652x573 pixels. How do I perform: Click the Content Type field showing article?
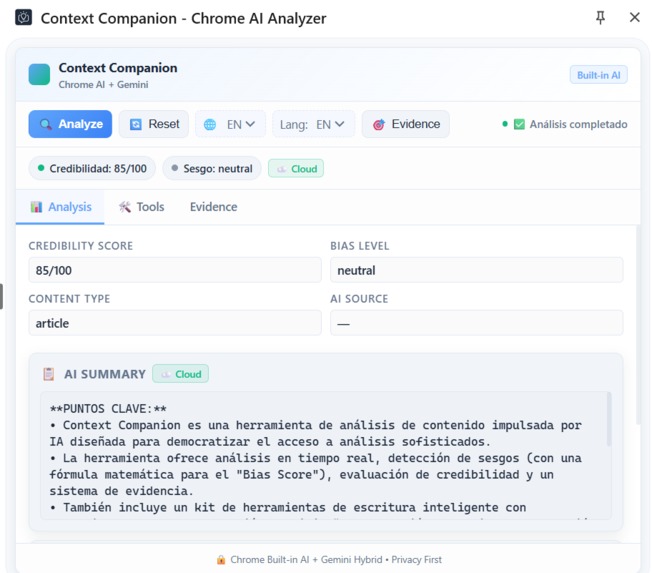[x=175, y=323]
